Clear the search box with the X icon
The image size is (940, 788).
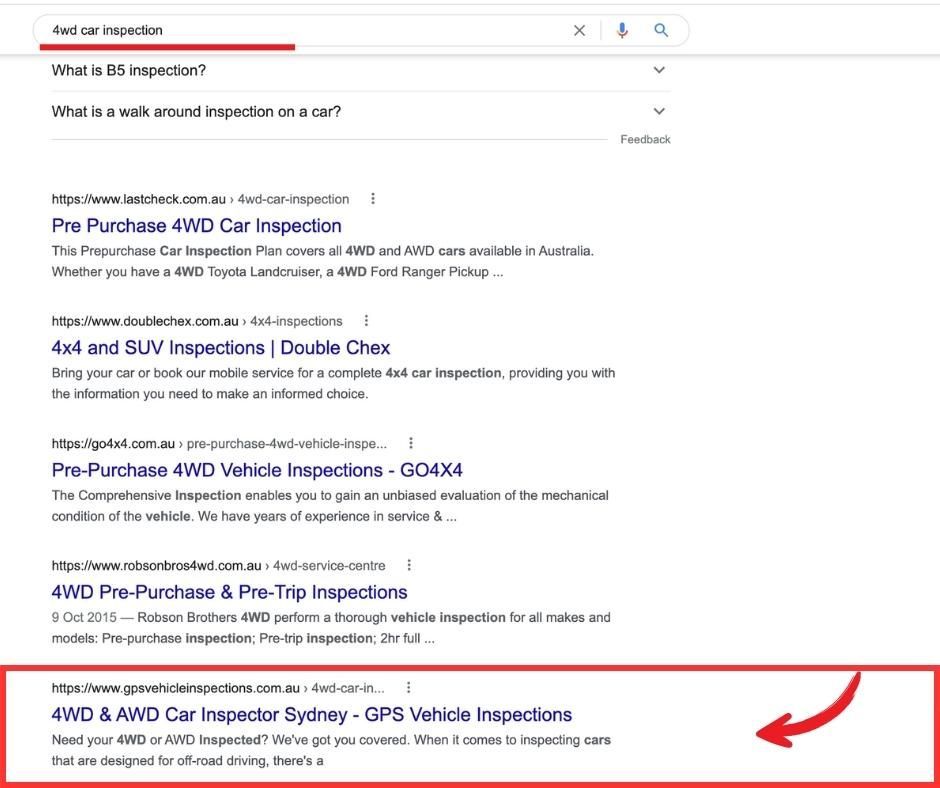579,31
